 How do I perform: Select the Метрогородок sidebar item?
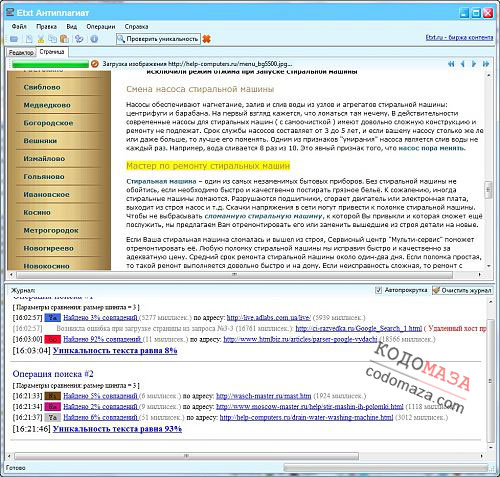(x=51, y=230)
